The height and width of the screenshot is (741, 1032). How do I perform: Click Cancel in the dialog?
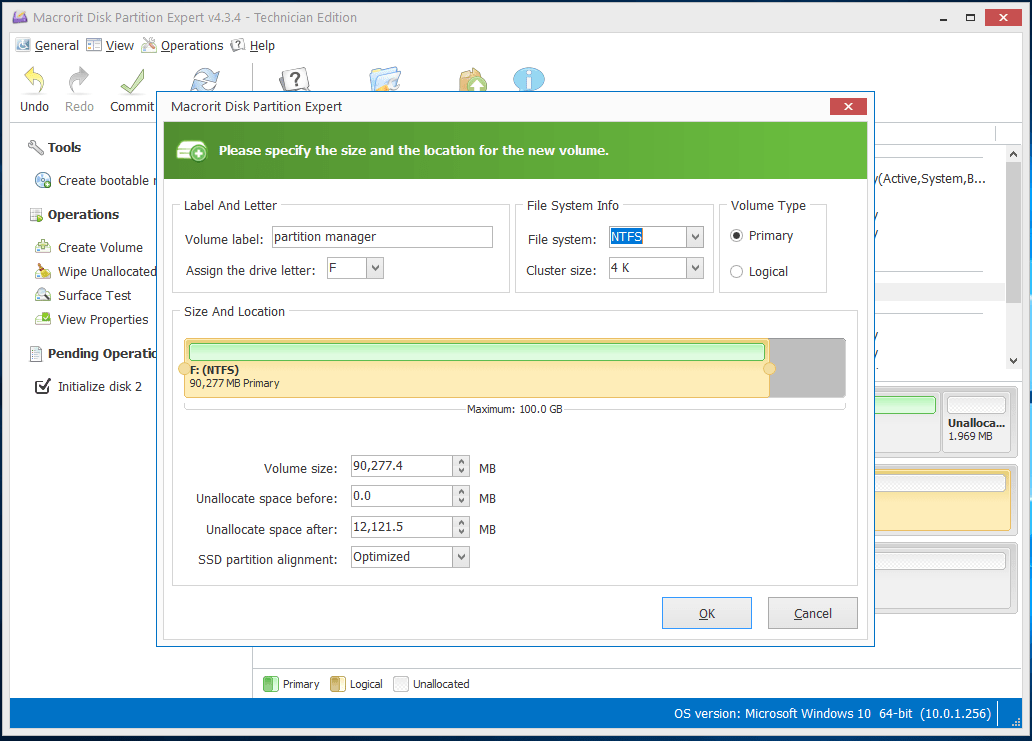tap(812, 613)
